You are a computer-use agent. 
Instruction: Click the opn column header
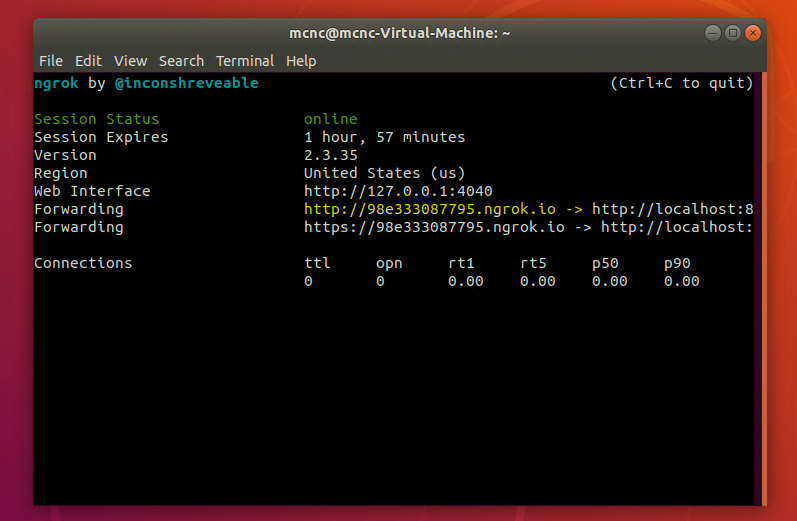(x=389, y=263)
